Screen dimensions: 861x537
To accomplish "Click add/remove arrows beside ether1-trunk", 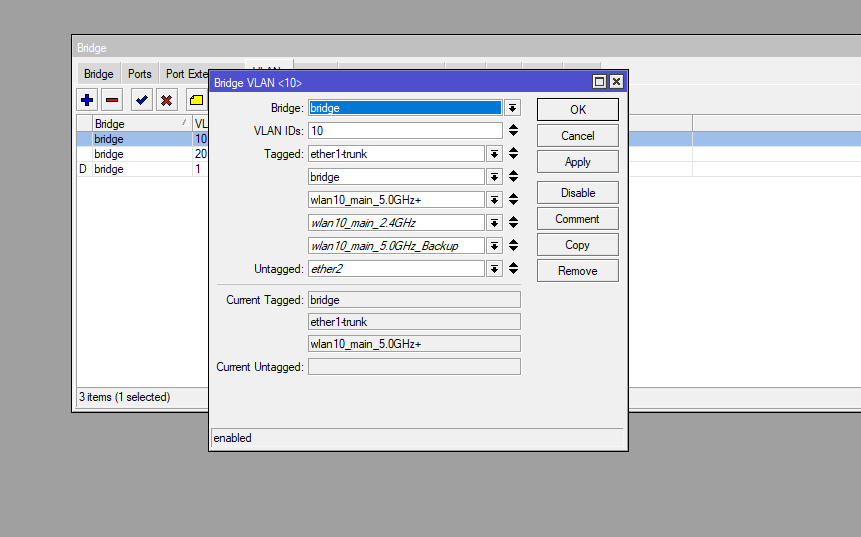I will pos(513,153).
